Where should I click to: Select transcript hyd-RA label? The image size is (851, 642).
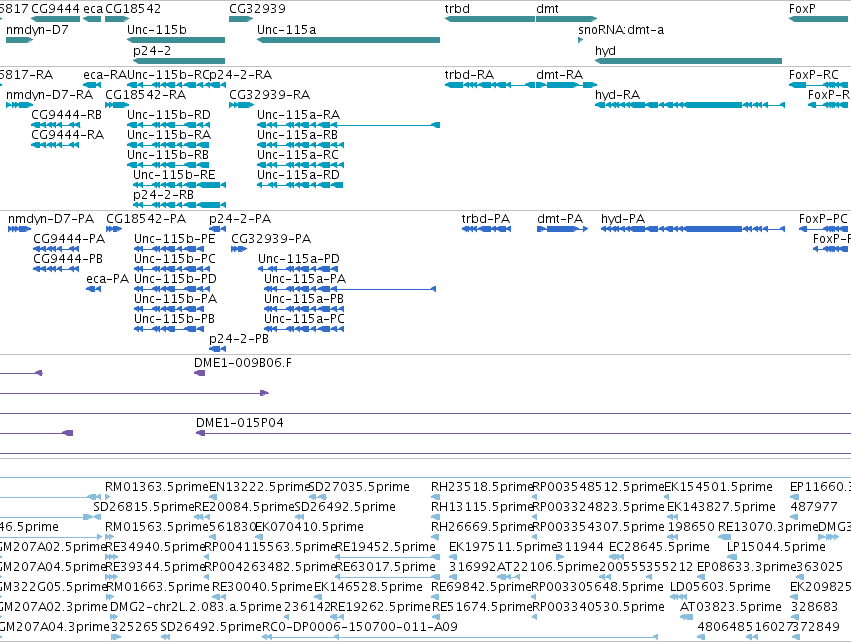[618, 95]
